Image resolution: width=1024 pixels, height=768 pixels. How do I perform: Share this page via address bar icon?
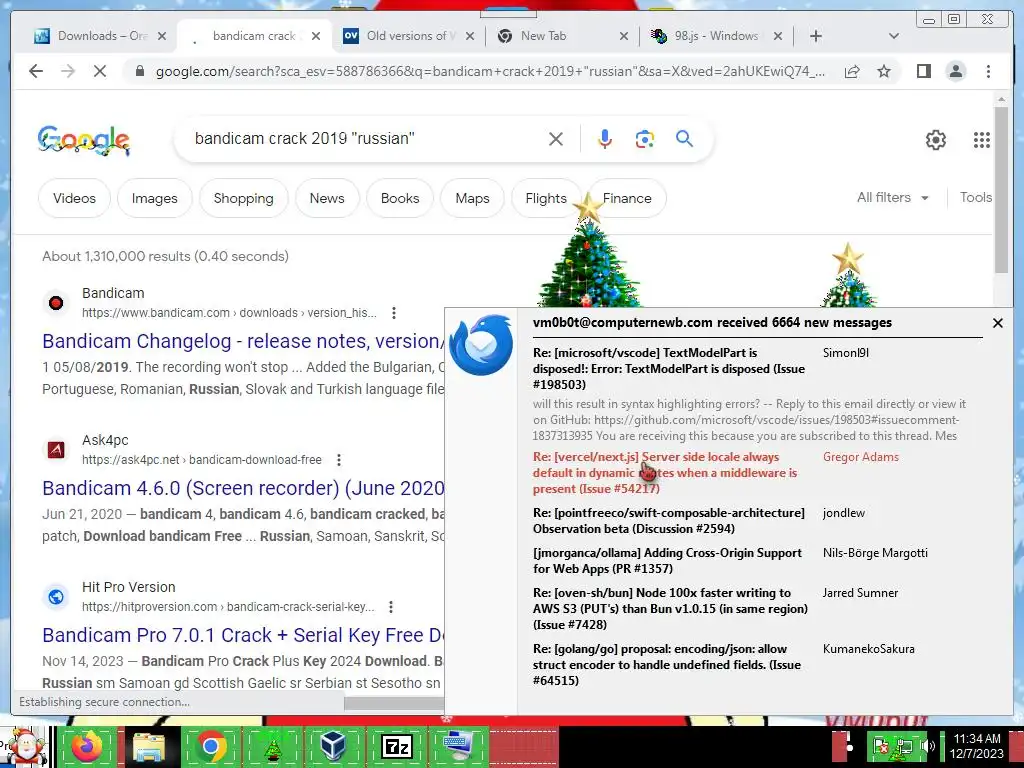coord(852,71)
